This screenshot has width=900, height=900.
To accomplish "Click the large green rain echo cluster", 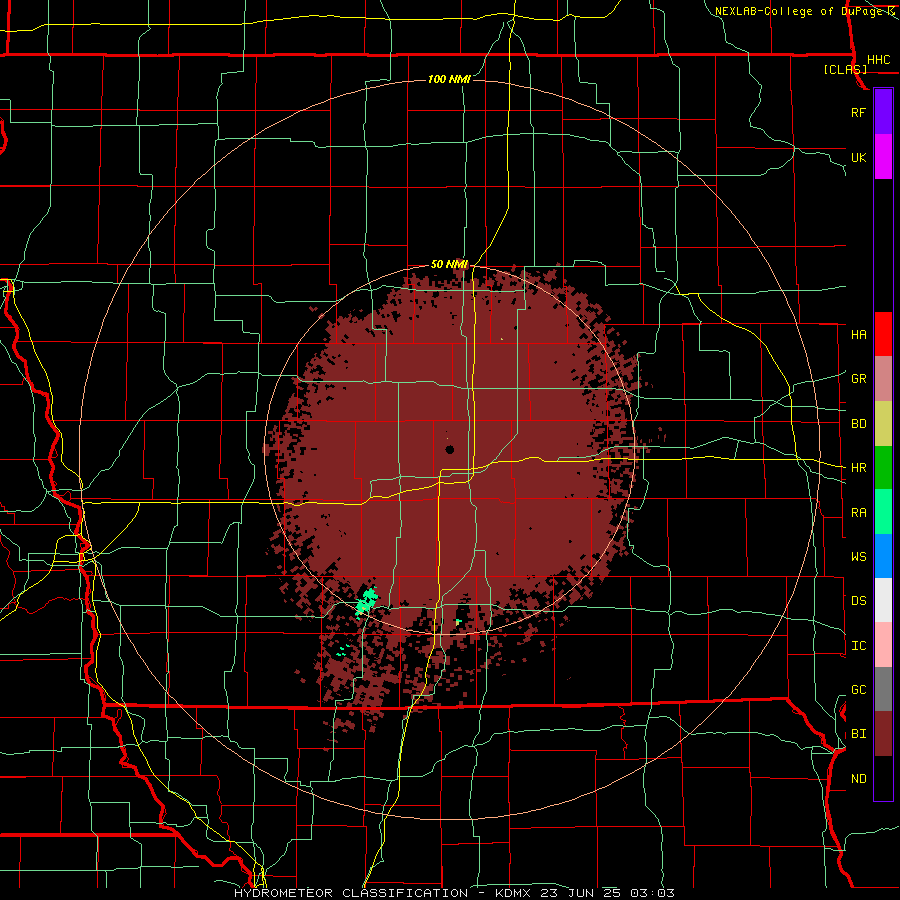I will pyautogui.click(x=366, y=601).
